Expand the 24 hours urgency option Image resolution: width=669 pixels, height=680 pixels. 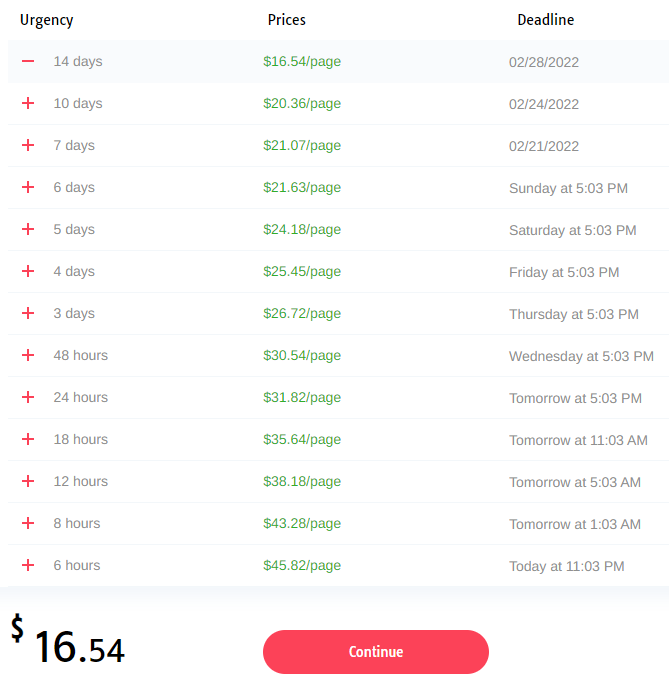28,397
